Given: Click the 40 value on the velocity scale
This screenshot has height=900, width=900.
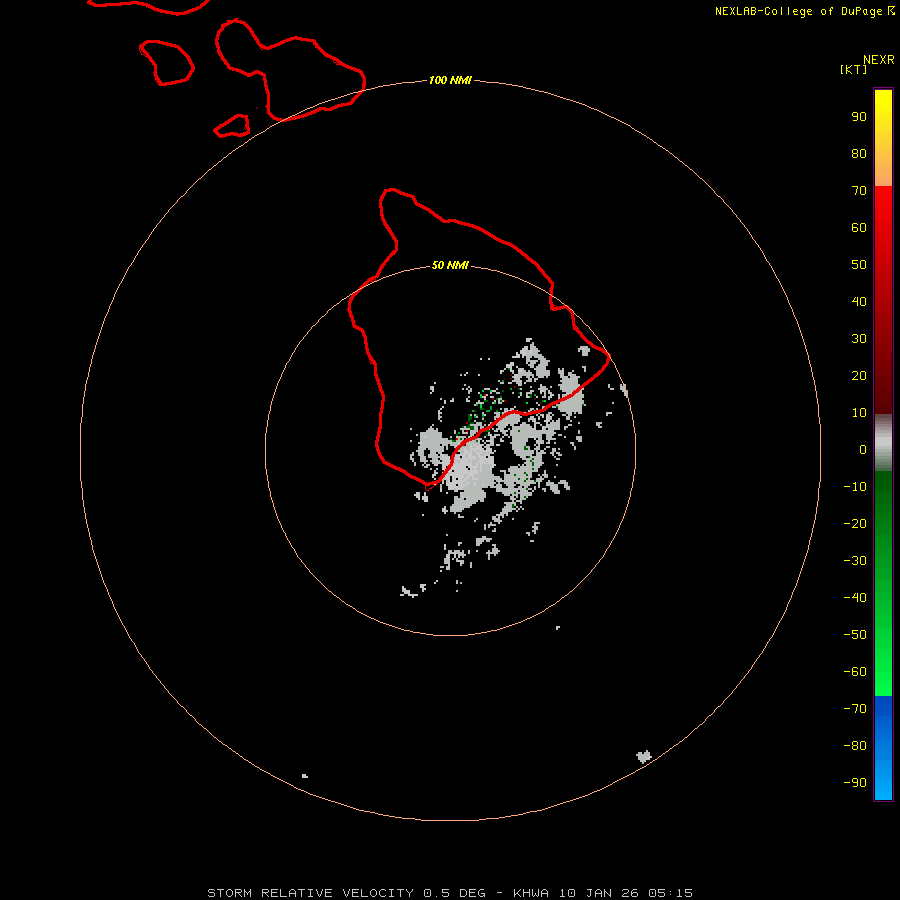Looking at the screenshot, I should (x=859, y=302).
